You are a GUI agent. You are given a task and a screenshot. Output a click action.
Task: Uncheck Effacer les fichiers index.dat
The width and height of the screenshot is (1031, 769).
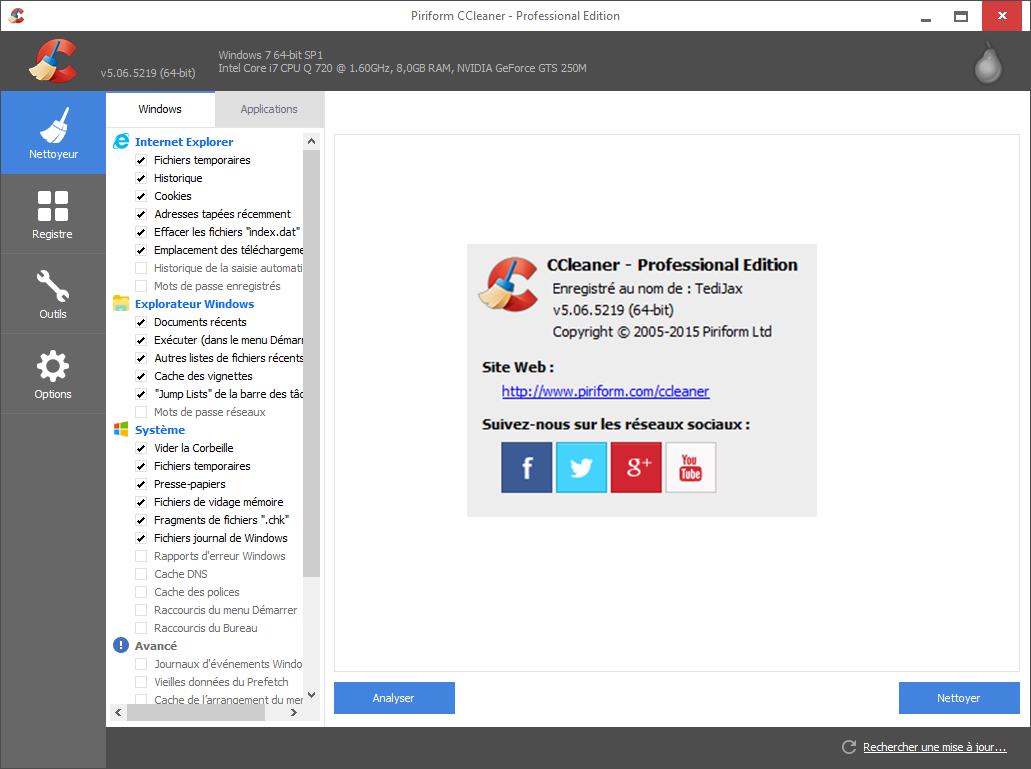141,232
